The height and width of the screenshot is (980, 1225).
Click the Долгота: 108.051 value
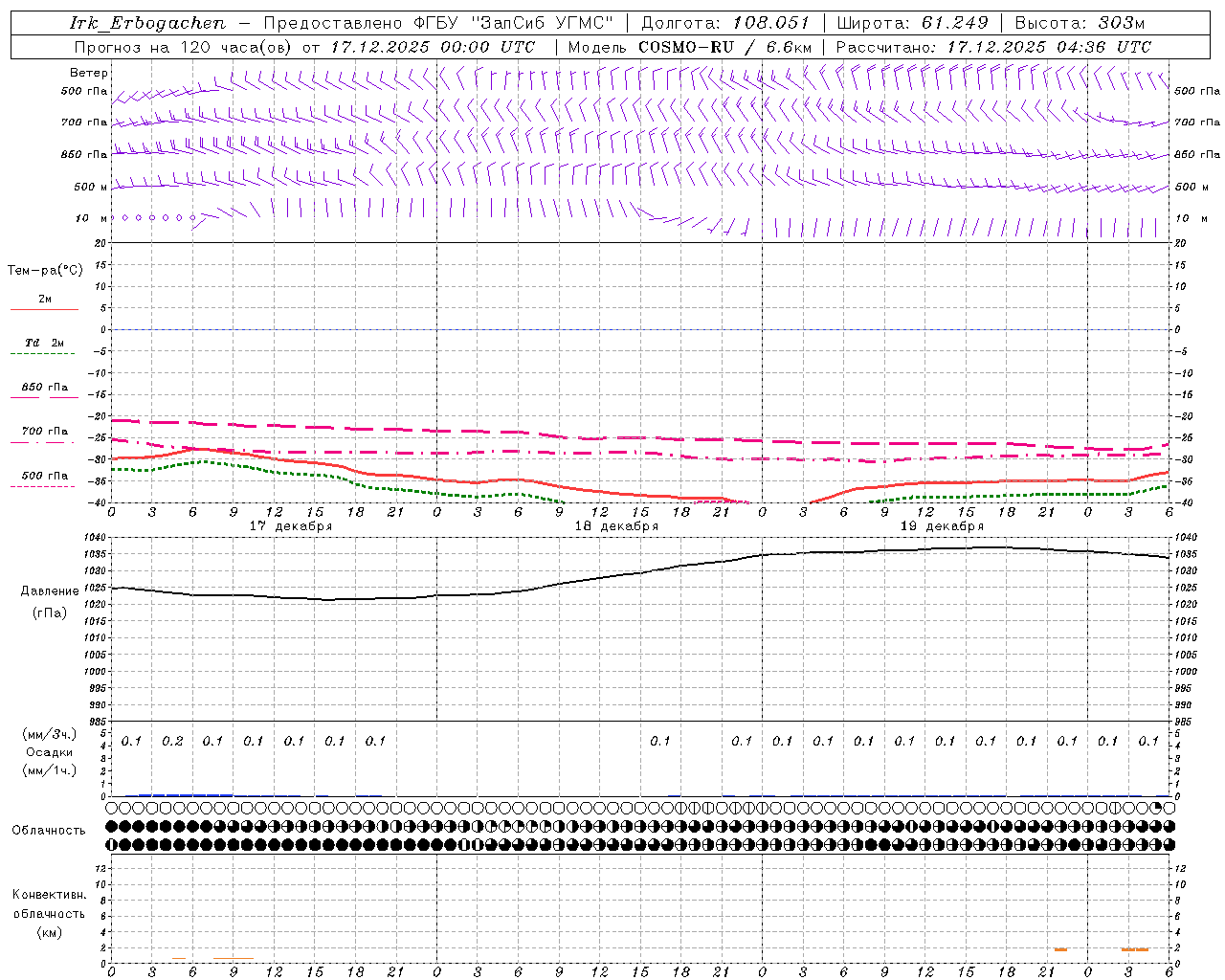(724, 23)
